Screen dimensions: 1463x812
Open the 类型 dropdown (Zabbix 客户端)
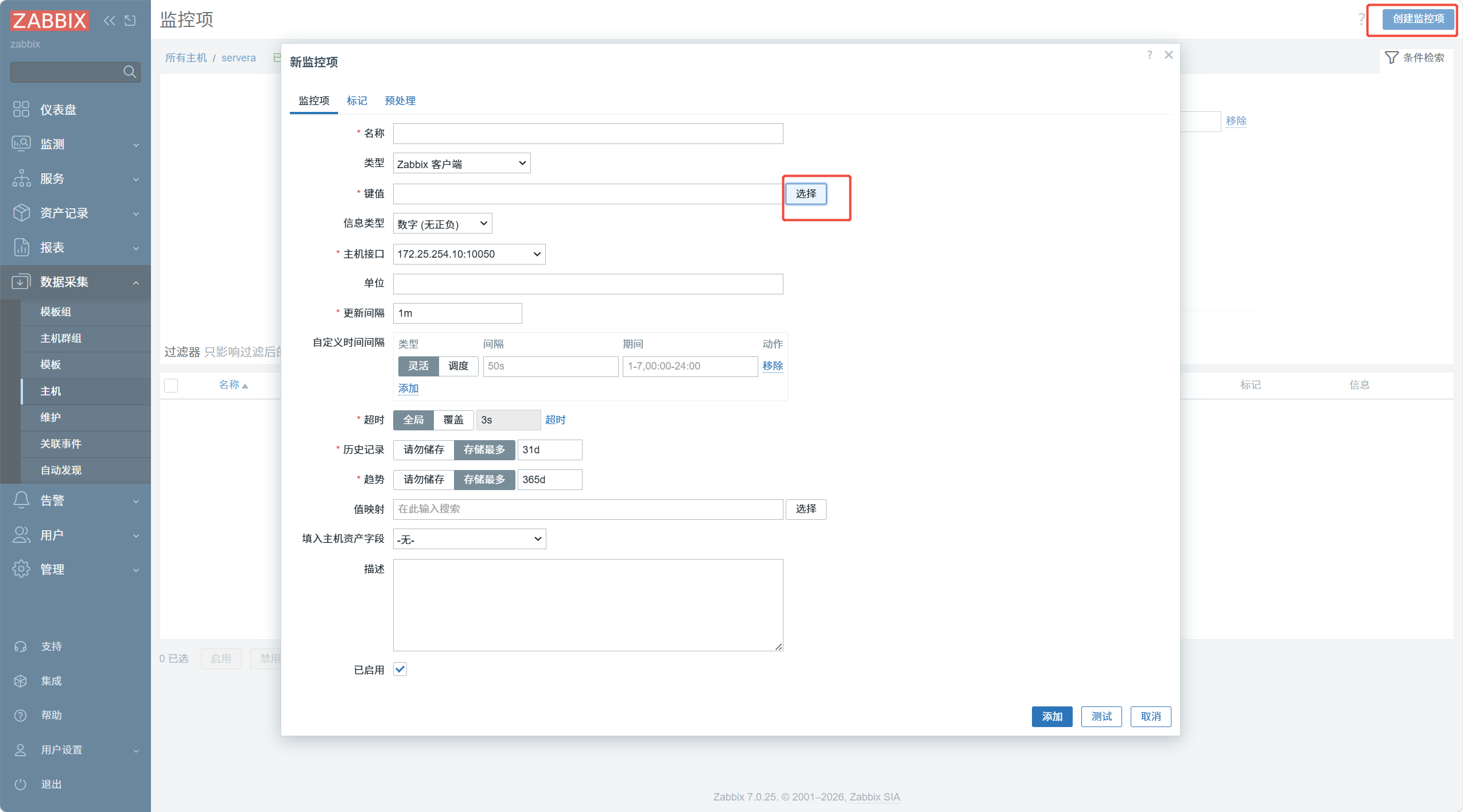(461, 164)
